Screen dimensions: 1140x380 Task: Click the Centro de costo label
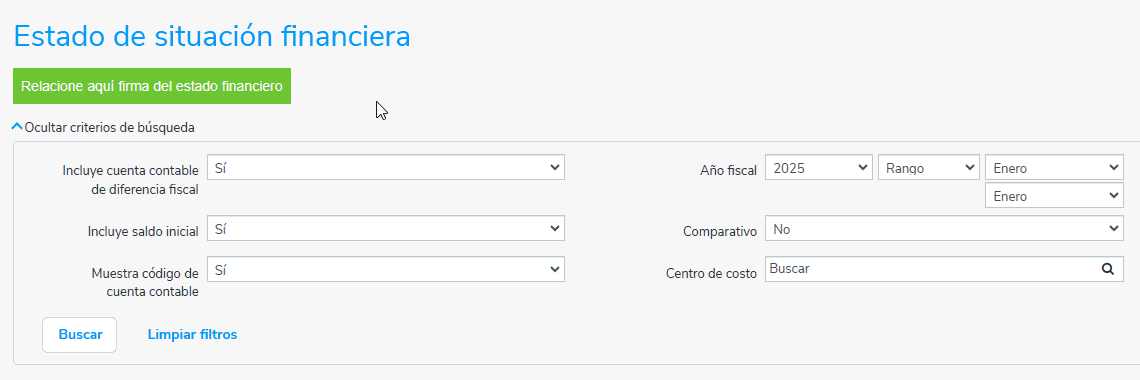(711, 273)
